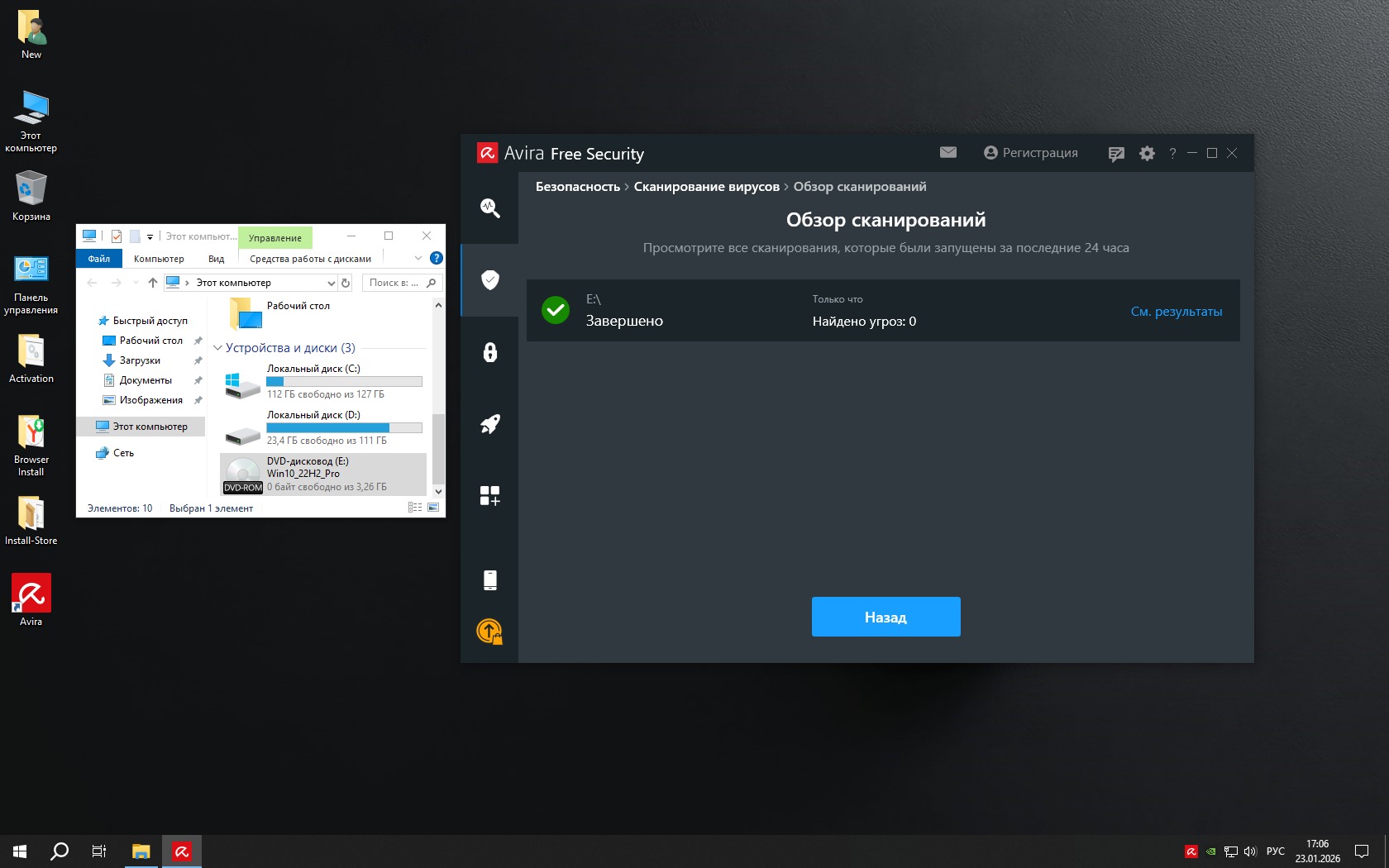Collapse the Устройства и диски group

click(217, 348)
